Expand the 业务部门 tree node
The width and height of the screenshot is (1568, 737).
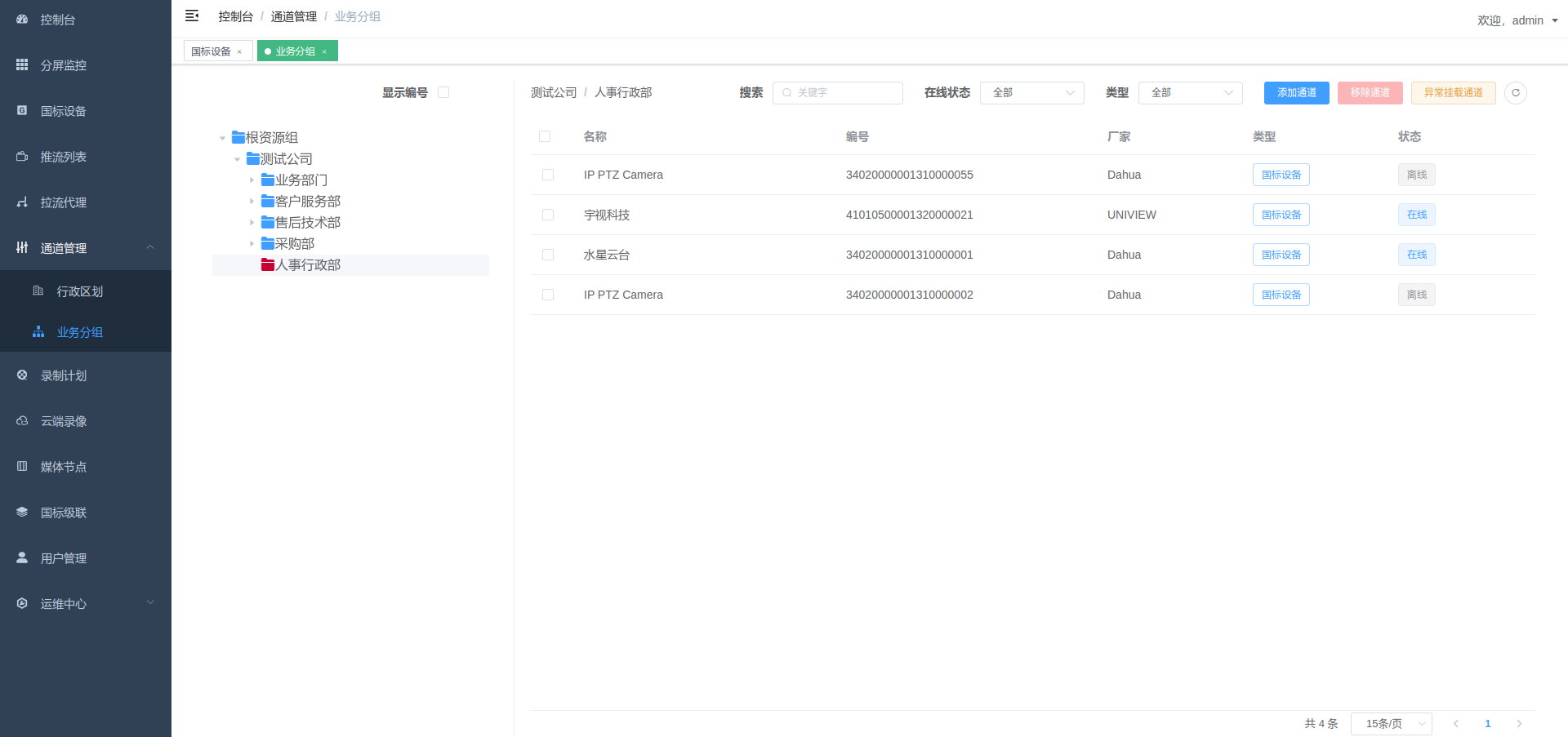point(252,180)
